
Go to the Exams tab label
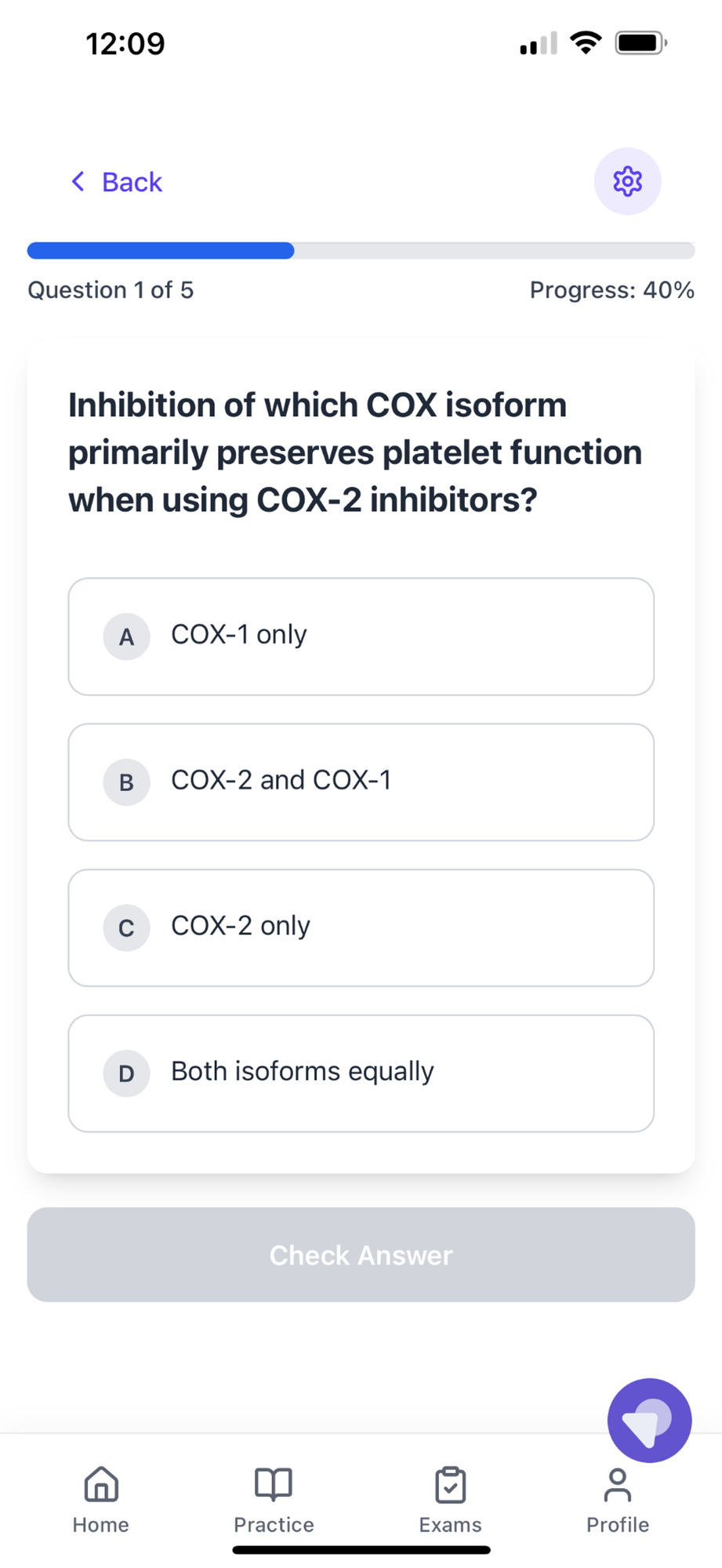pos(450,1524)
